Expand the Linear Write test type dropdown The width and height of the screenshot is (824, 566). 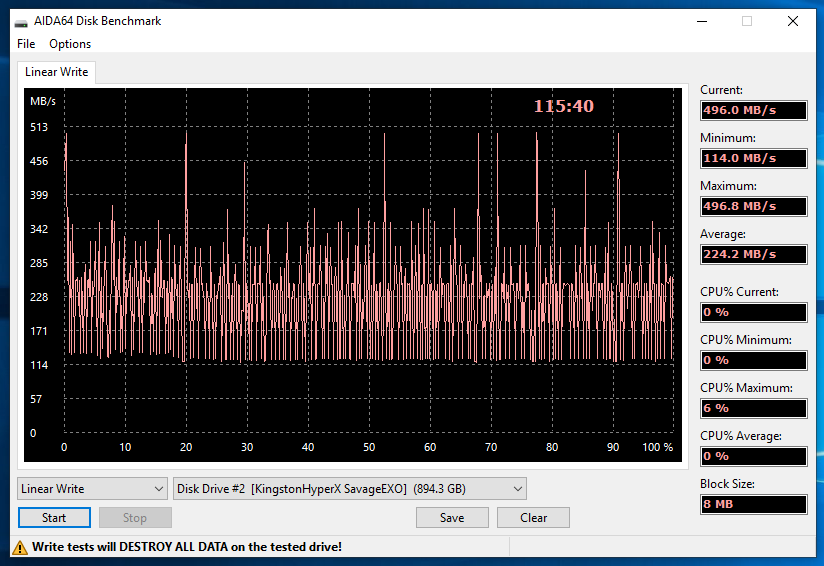pyautogui.click(x=92, y=489)
